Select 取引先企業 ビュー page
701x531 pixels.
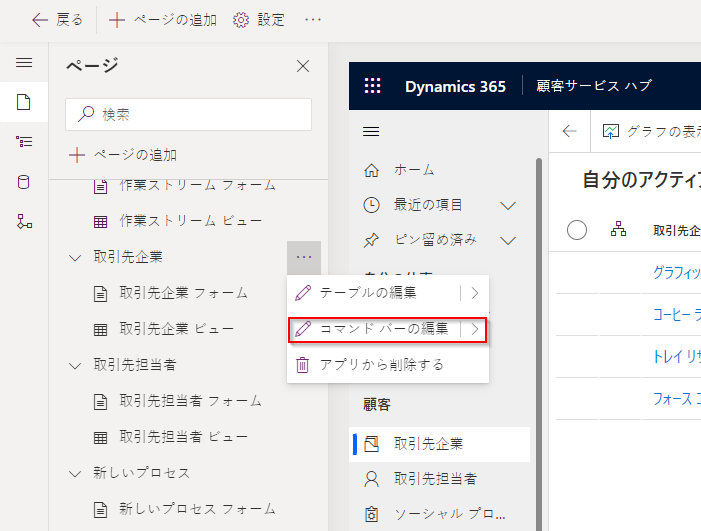(164, 329)
